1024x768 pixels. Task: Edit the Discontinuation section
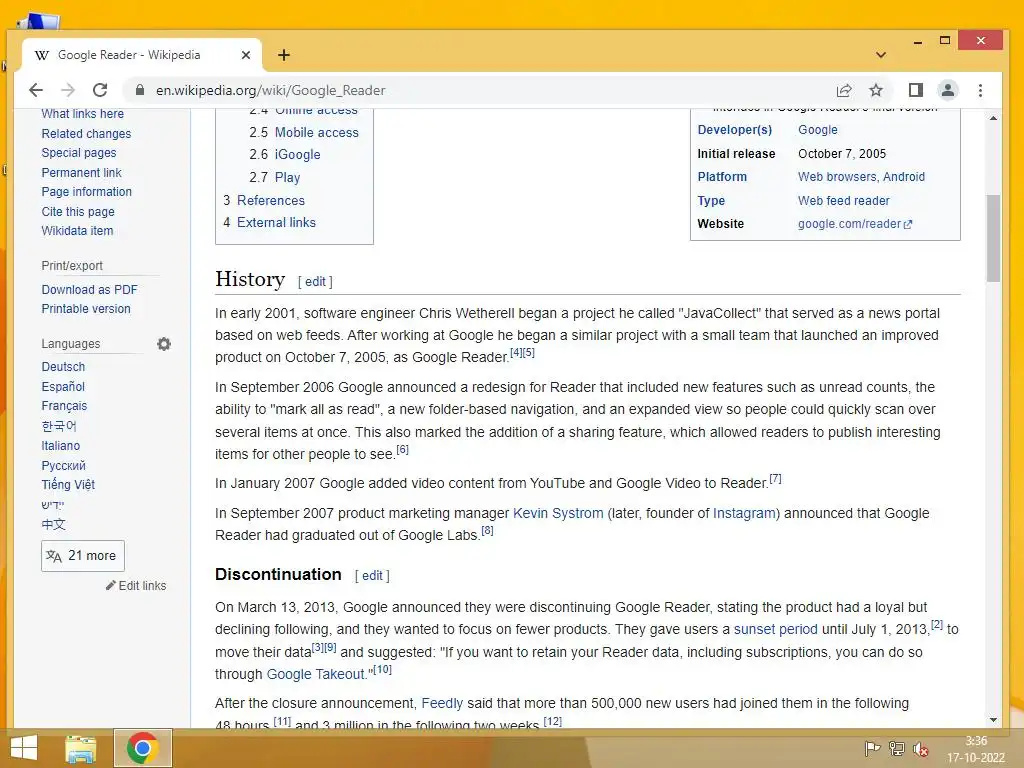pos(372,575)
